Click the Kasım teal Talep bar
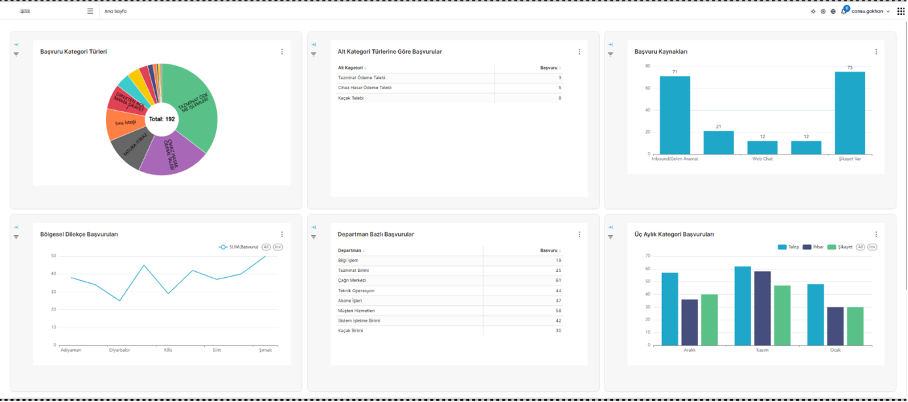 point(742,306)
